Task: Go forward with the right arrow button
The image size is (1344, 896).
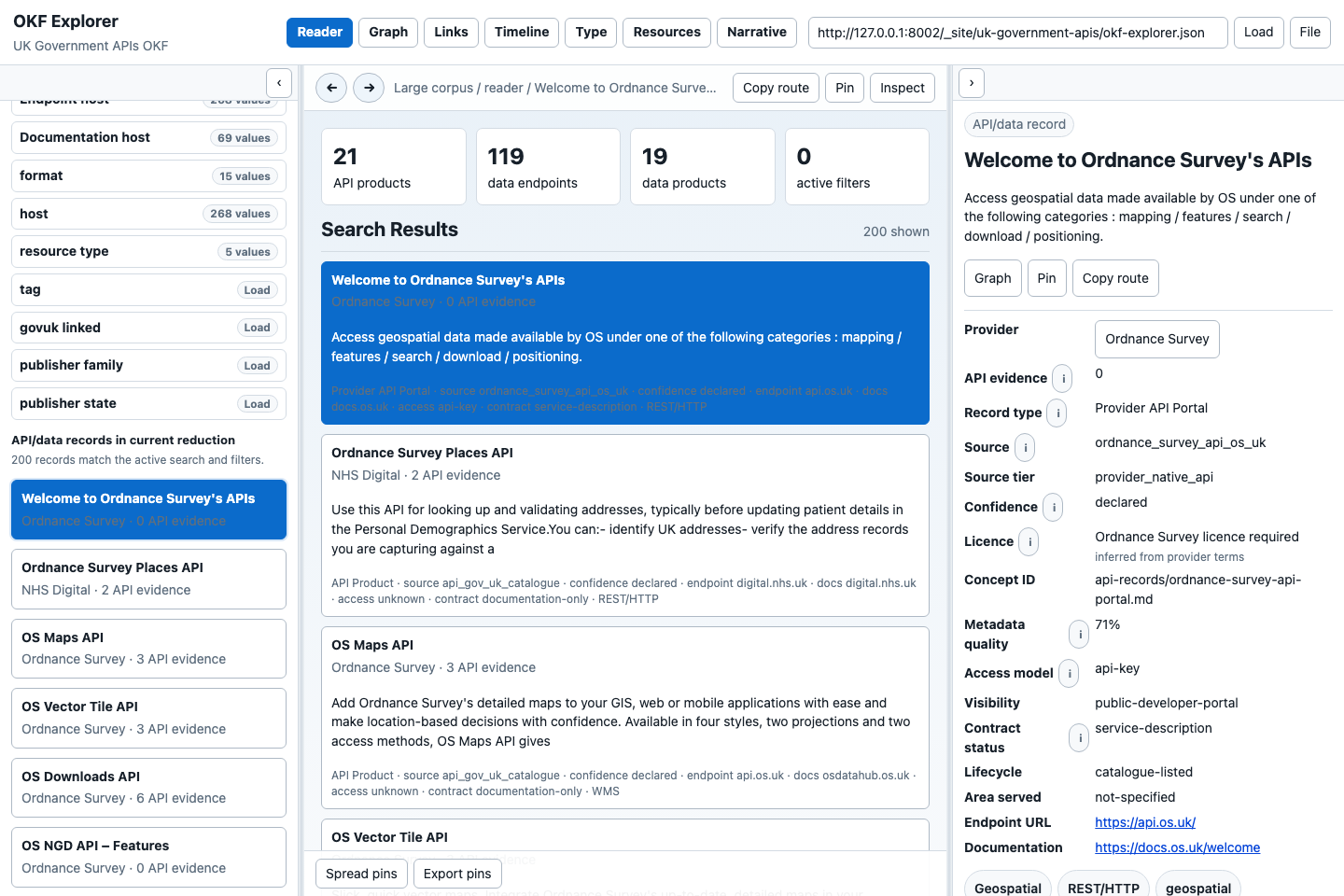Action: pos(369,88)
